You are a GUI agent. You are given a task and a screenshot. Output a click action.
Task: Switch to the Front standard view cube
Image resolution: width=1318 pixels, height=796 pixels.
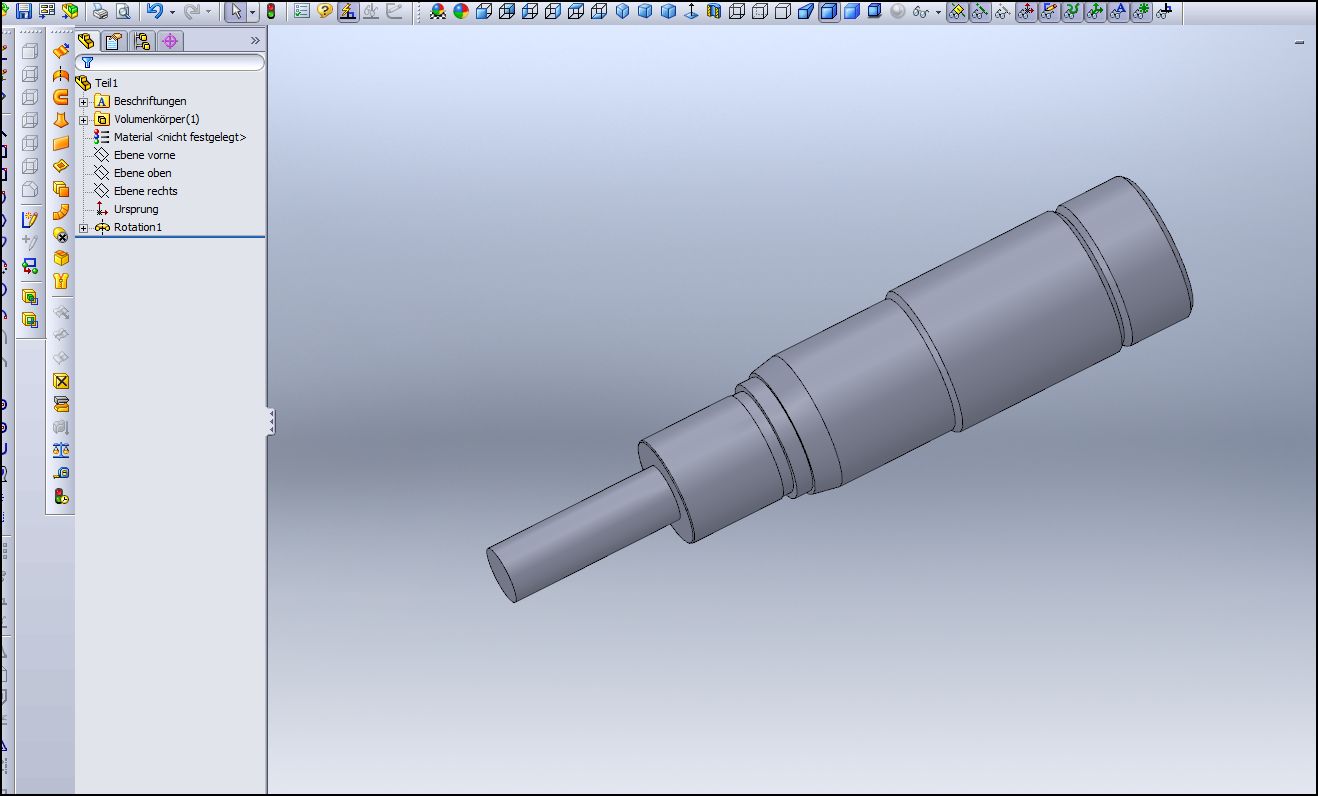click(484, 12)
